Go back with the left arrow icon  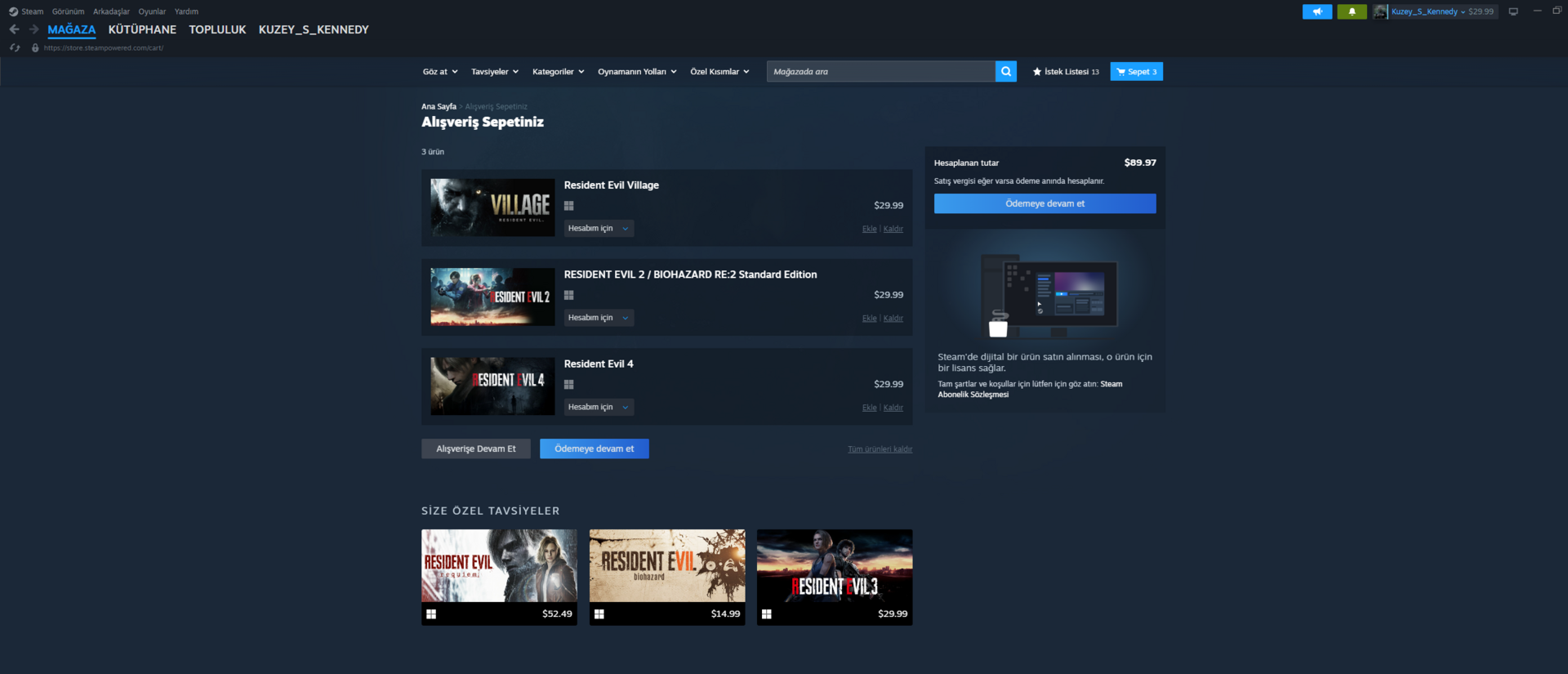click(x=14, y=29)
